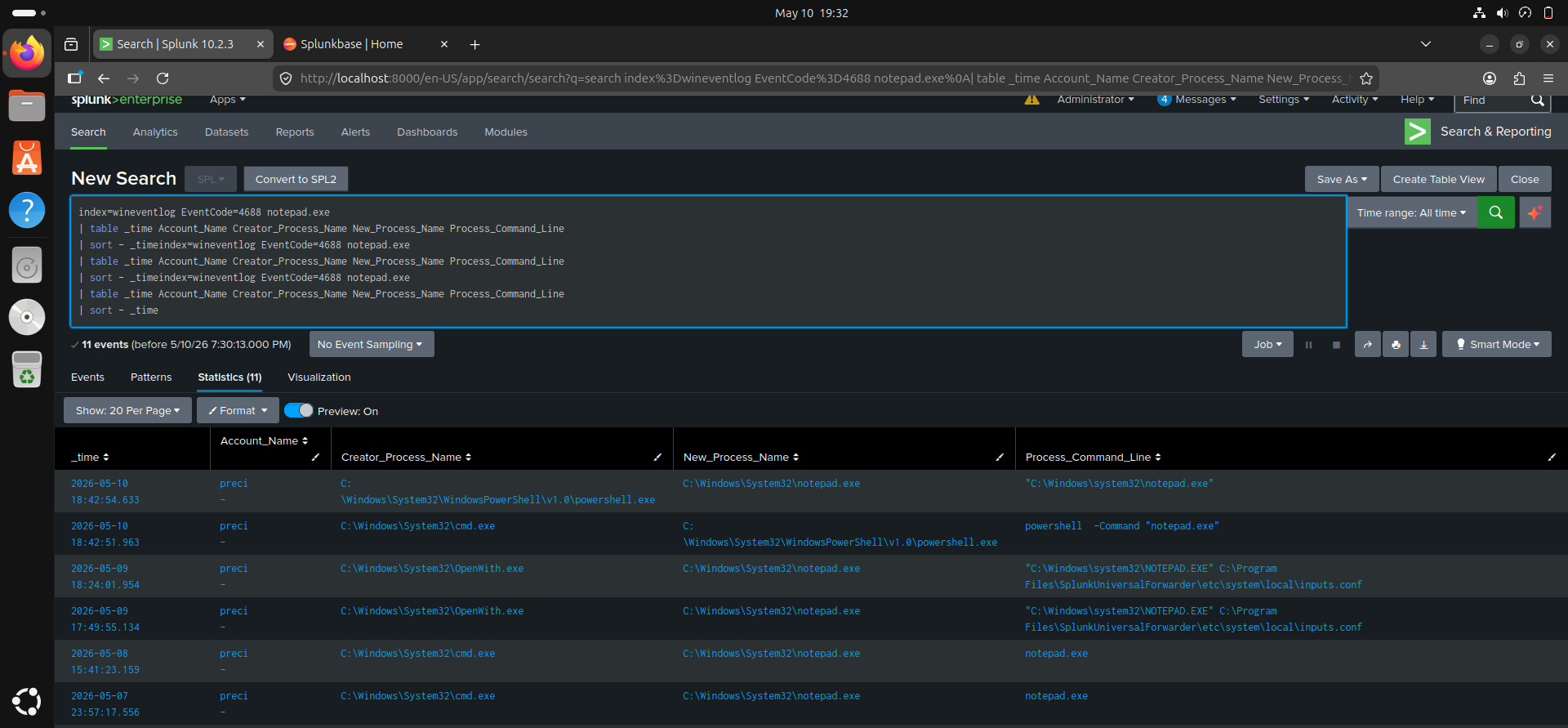Image resolution: width=1568 pixels, height=728 pixels.
Task: Run search with green magnifier button
Action: (1495, 212)
